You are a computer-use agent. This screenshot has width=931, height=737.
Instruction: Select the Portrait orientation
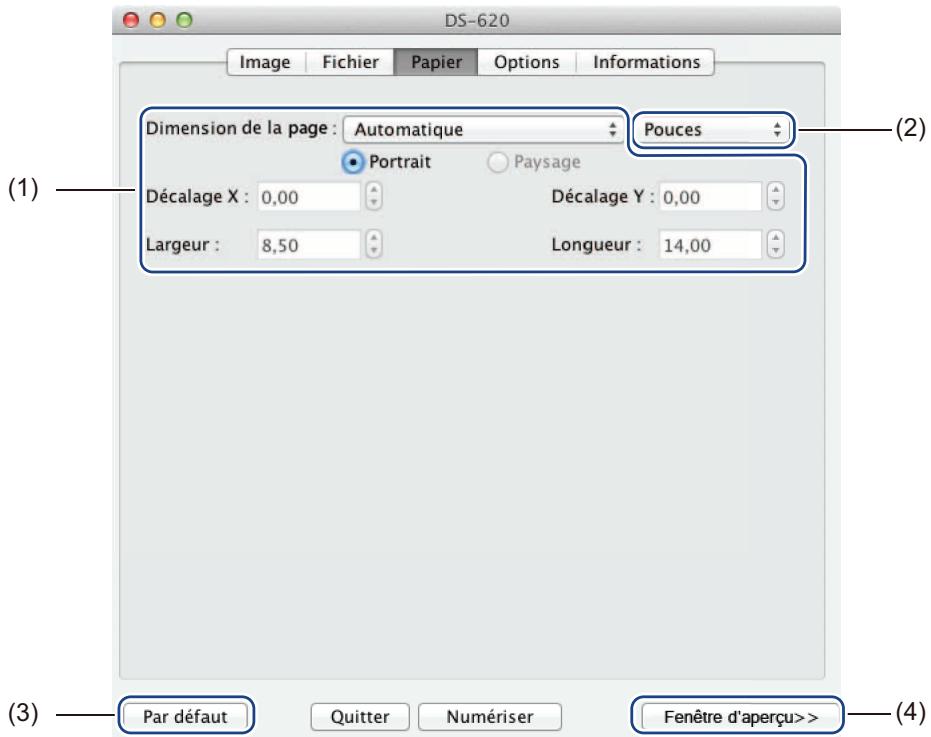click(353, 162)
